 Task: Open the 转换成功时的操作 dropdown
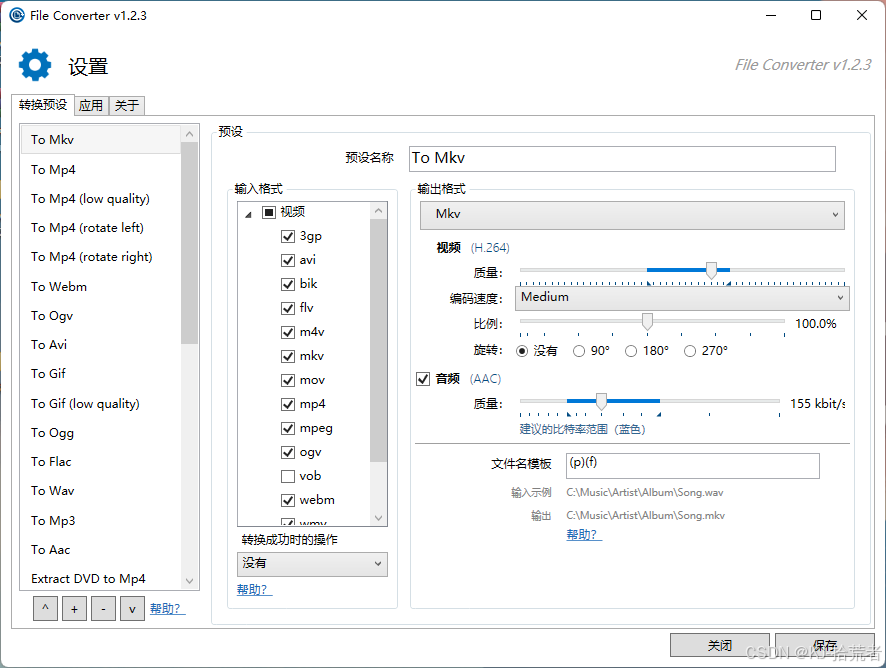point(312,564)
